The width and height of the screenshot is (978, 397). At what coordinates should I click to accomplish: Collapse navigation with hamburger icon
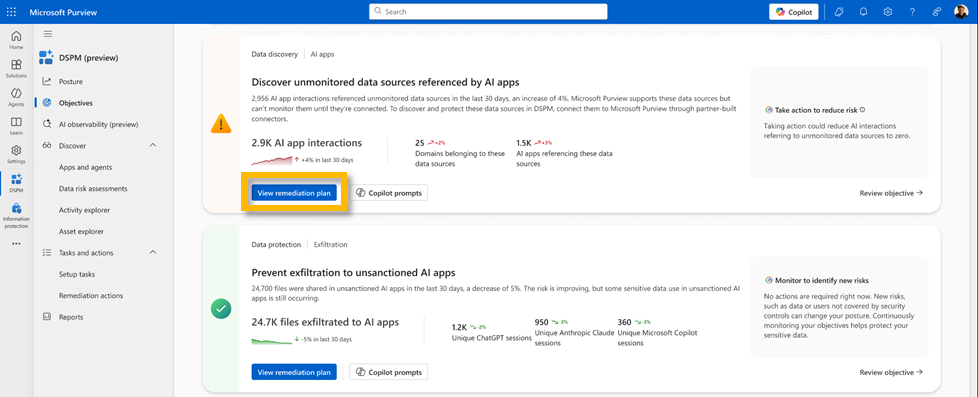click(48, 34)
